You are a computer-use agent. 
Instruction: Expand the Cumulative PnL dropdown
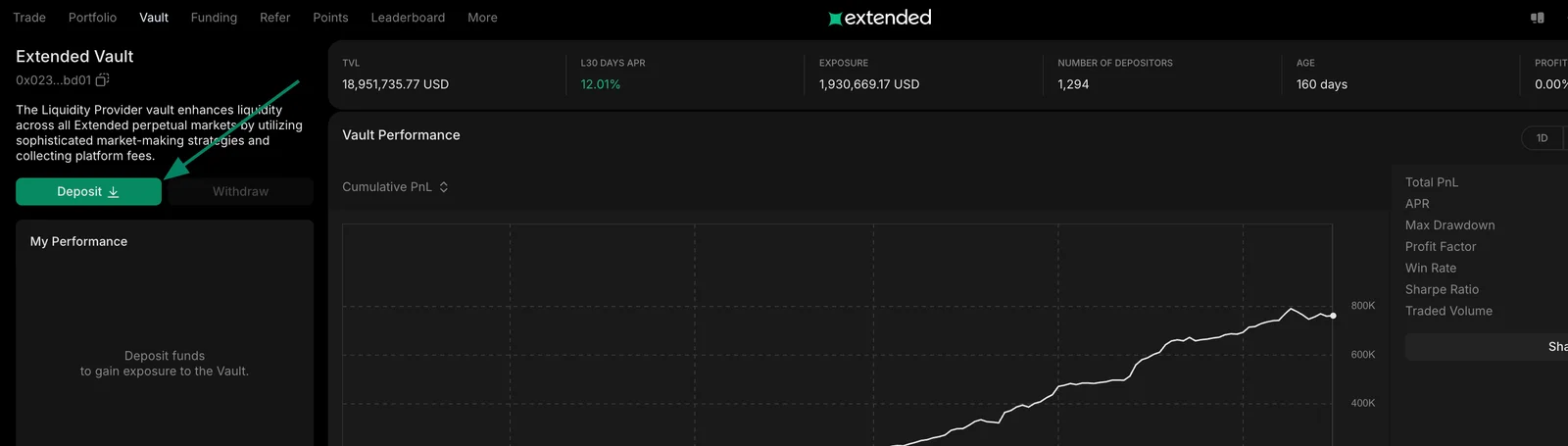395,187
